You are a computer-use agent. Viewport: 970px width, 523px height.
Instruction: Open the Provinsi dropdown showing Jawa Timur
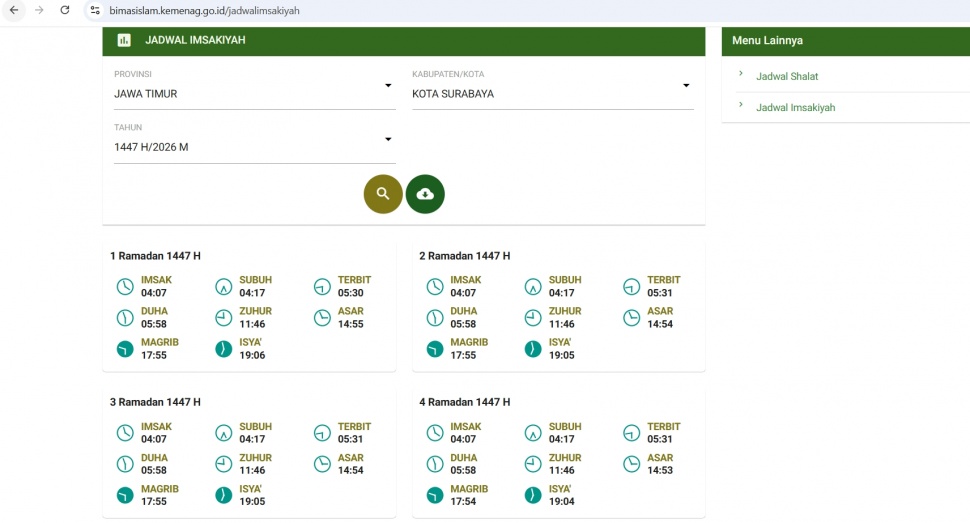254,94
